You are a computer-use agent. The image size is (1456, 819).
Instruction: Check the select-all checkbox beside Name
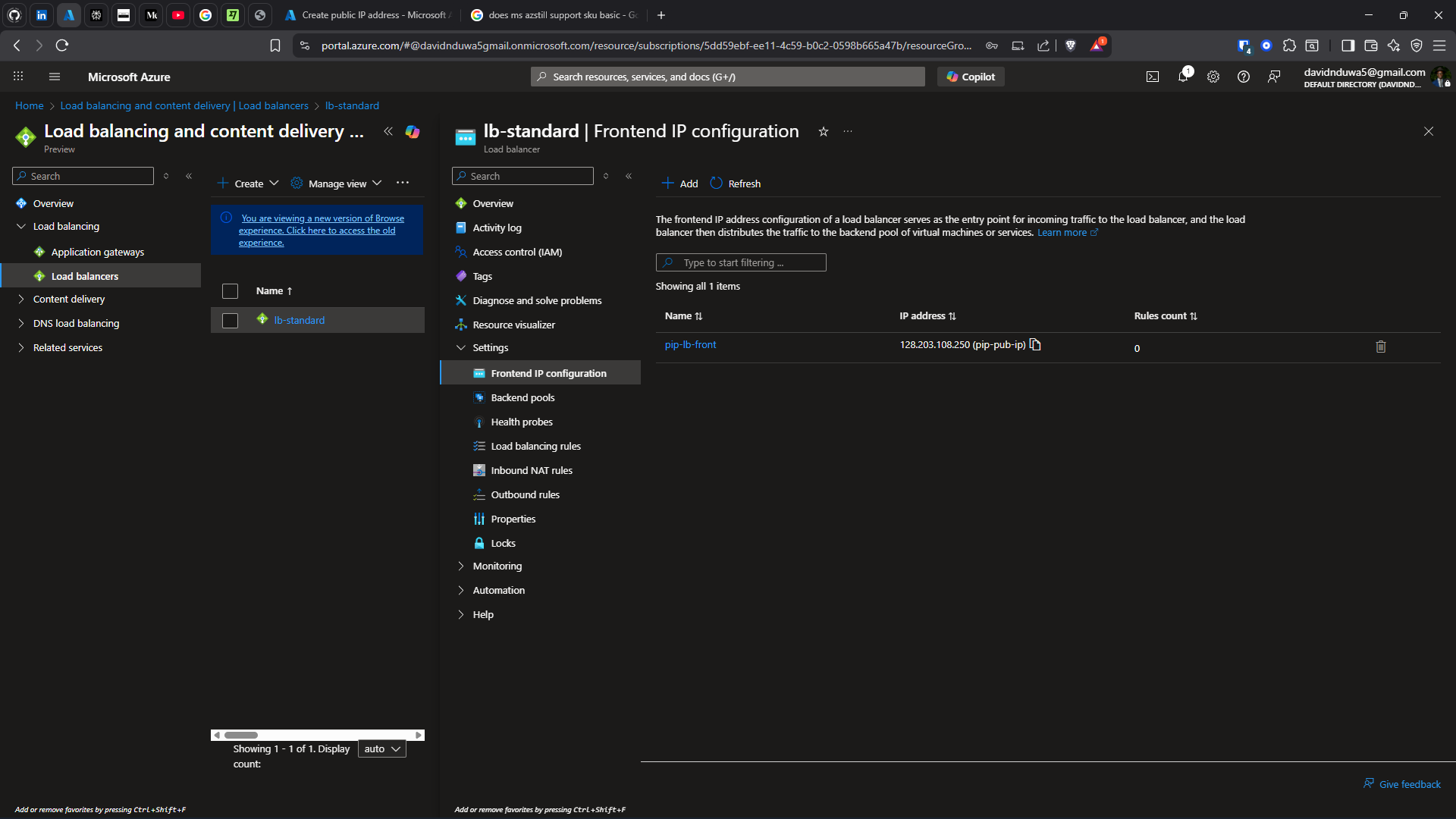230,291
